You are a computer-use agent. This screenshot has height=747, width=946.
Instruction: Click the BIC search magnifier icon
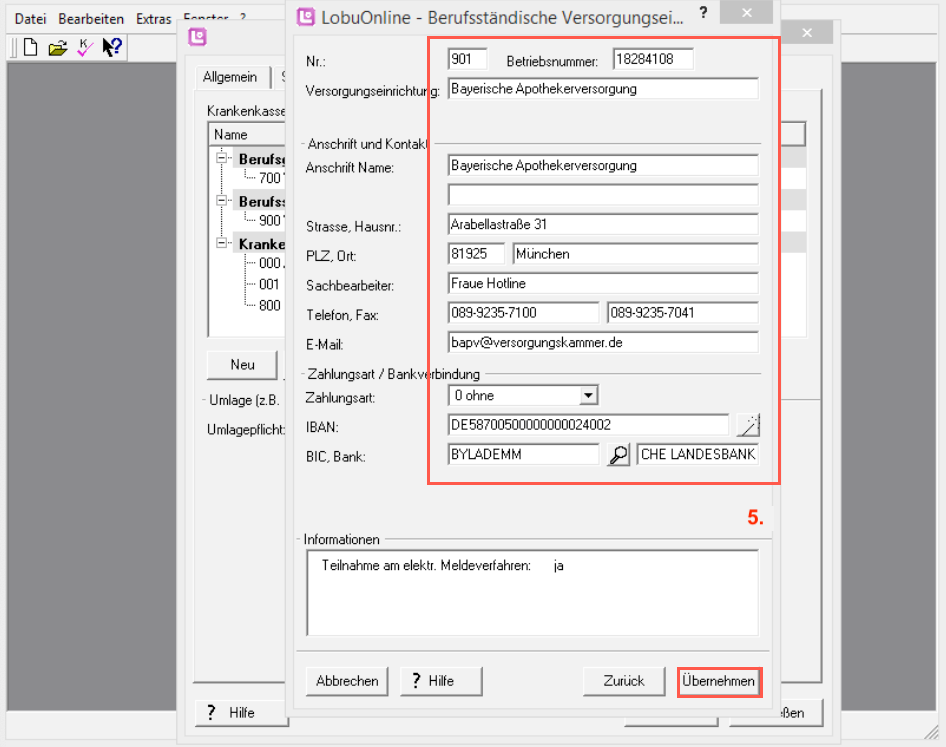pyautogui.click(x=618, y=455)
